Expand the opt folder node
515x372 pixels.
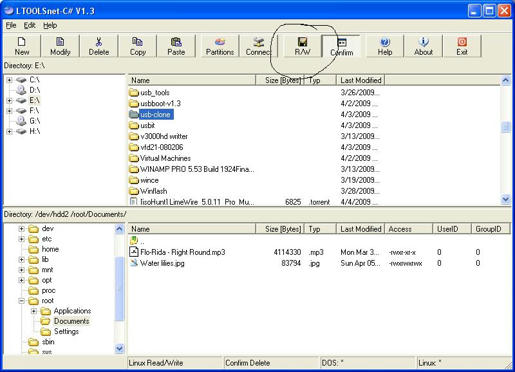22,280
